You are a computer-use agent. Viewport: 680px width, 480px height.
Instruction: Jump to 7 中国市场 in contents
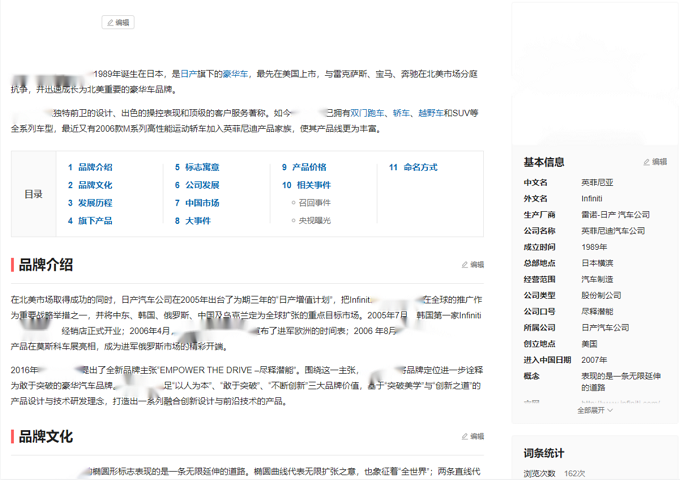197,203
